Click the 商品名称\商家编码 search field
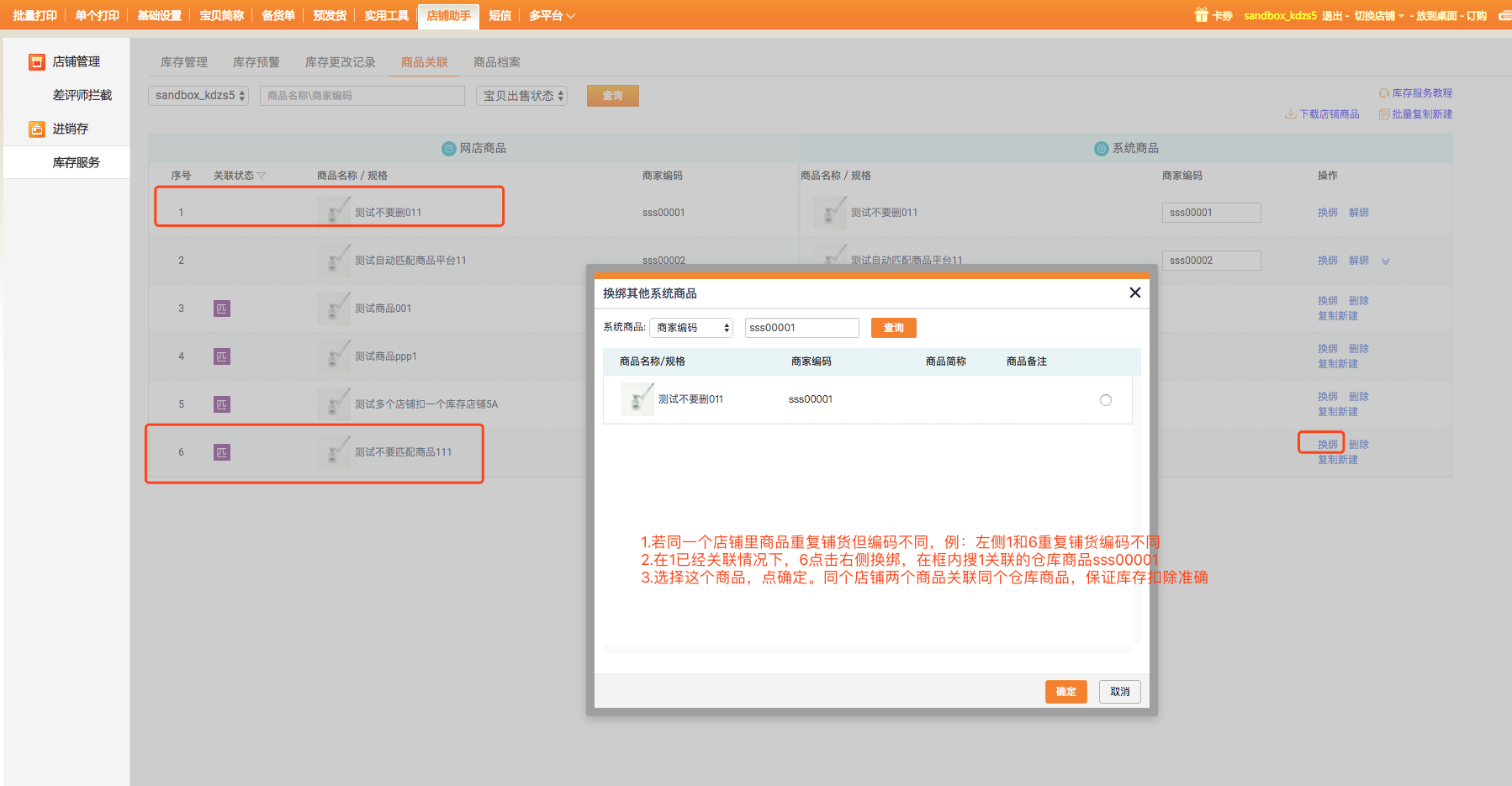The width and height of the screenshot is (1512, 786). (x=362, y=95)
